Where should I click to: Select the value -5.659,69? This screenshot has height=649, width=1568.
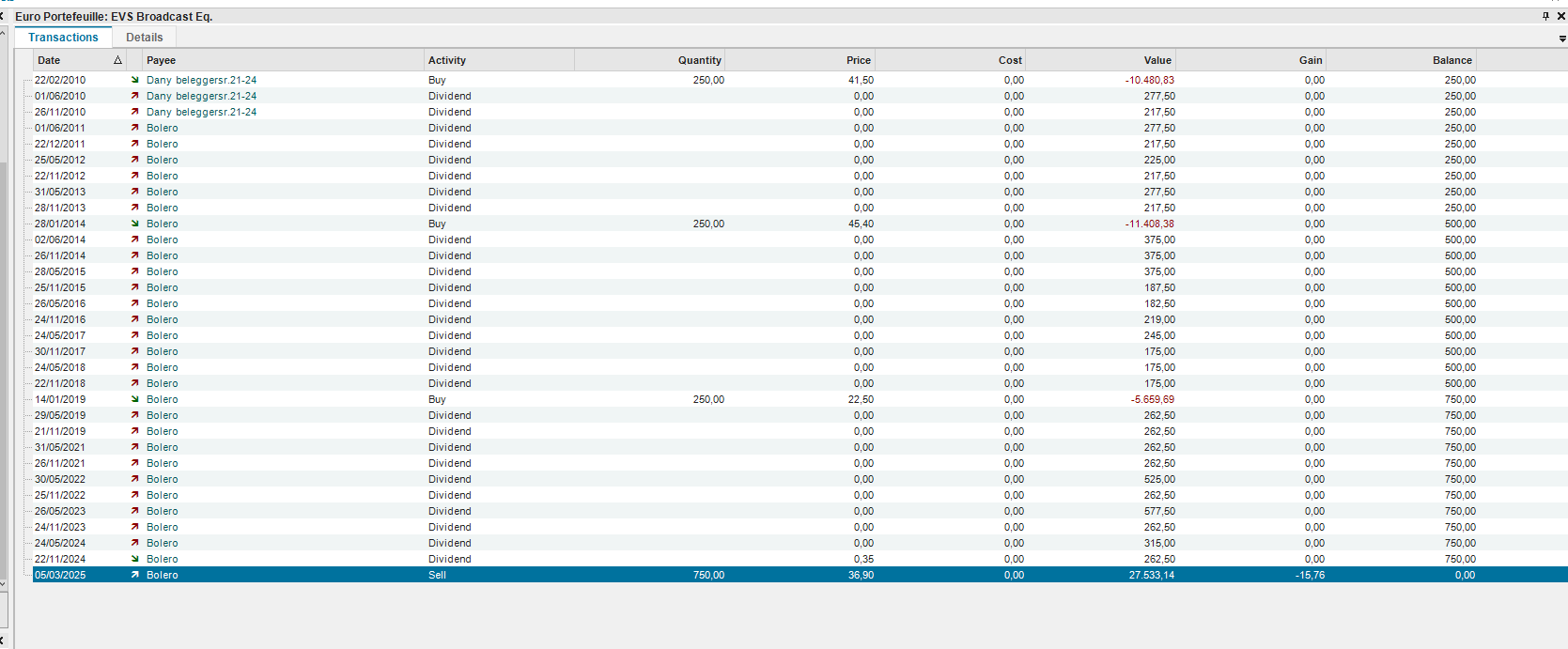click(x=1153, y=399)
